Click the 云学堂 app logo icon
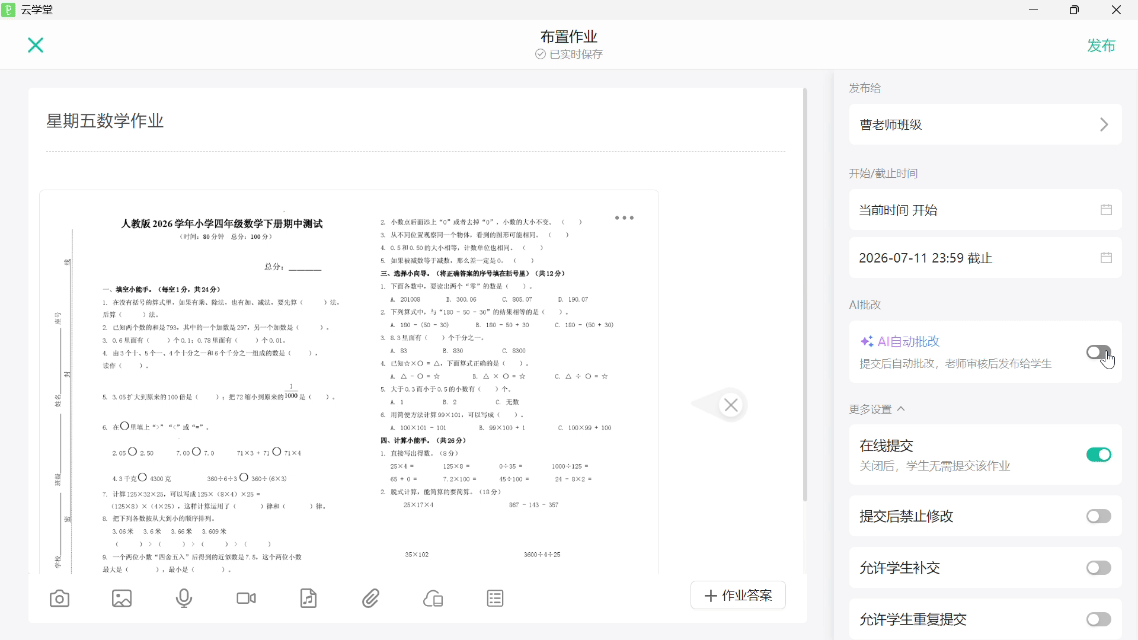This screenshot has height=640, width=1138. point(8,9)
